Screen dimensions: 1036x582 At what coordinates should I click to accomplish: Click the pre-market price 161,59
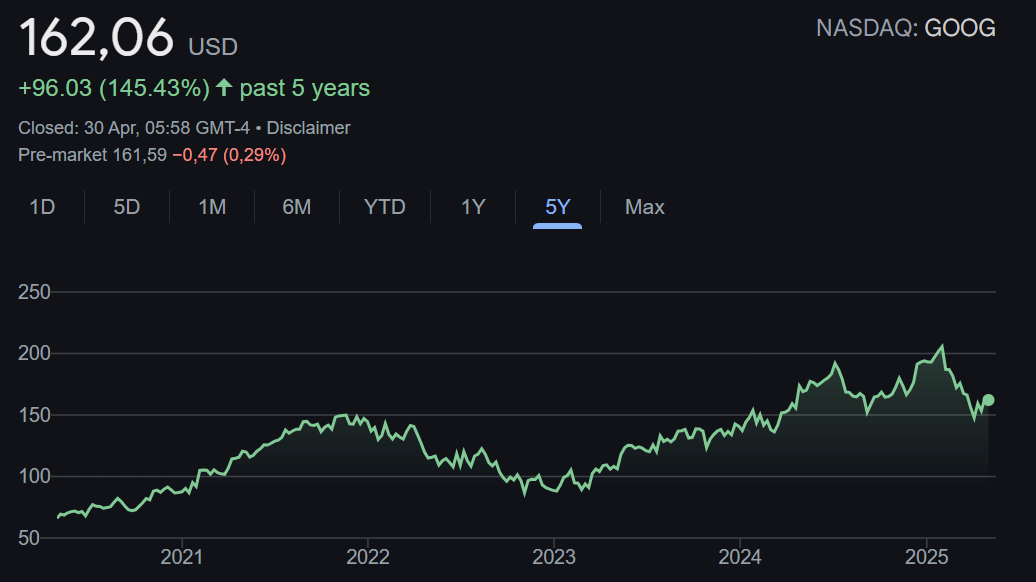pyautogui.click(x=141, y=155)
